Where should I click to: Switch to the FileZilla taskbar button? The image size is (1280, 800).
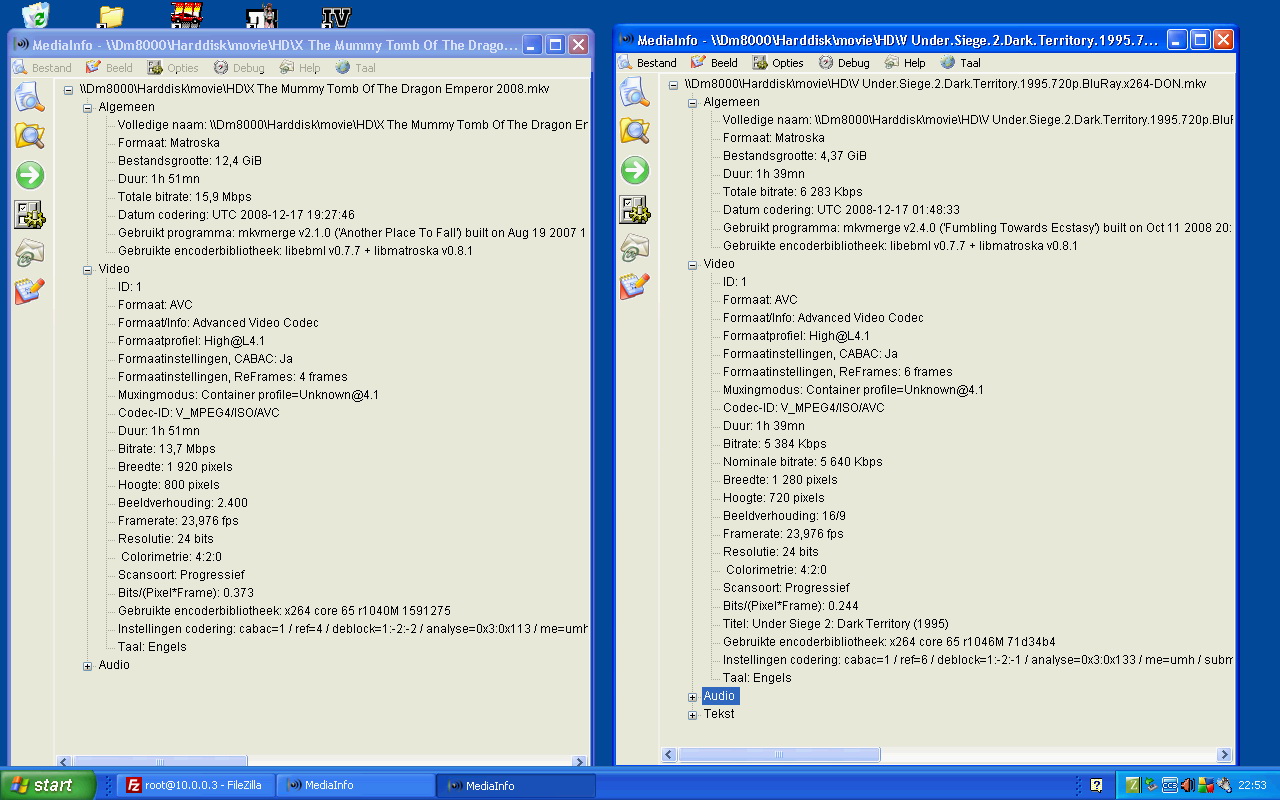coord(195,785)
